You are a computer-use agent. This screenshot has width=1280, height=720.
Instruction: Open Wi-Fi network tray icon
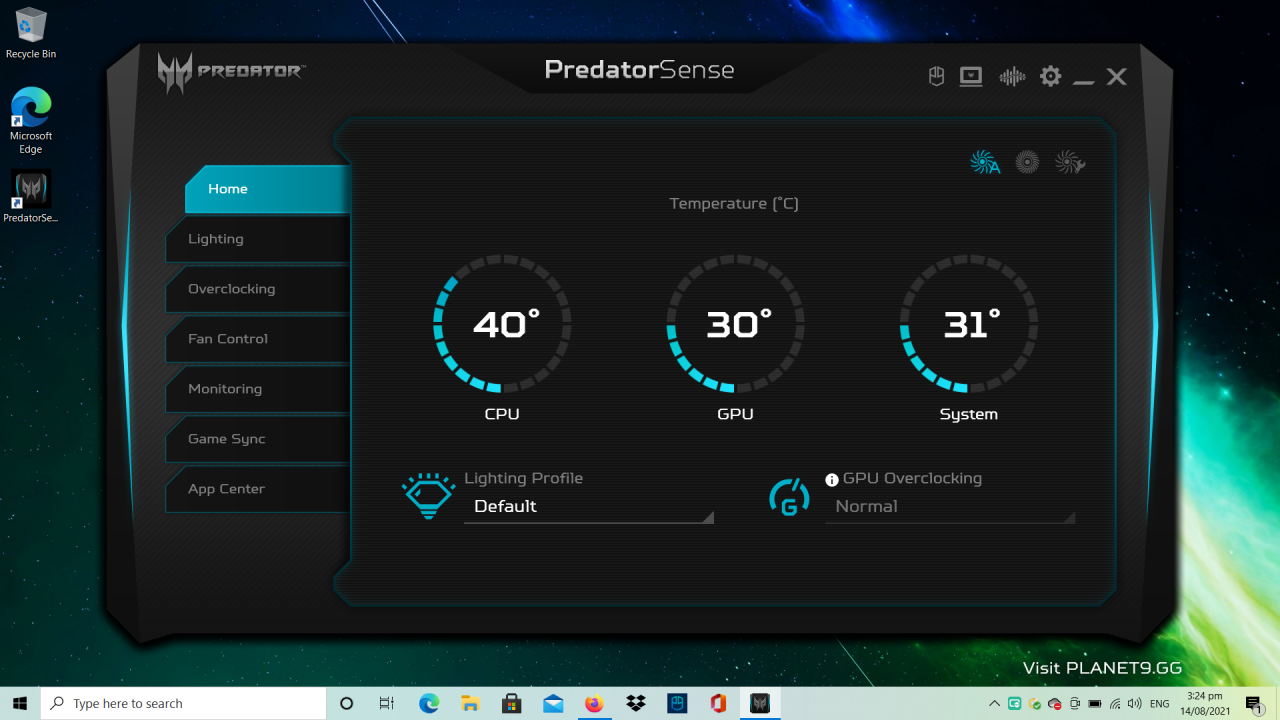pos(1115,704)
